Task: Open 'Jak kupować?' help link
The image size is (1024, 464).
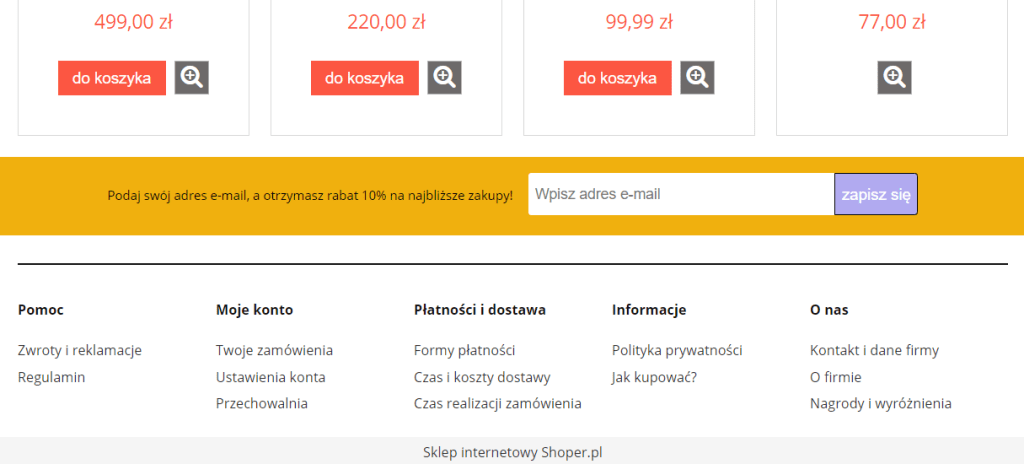Action: click(654, 377)
